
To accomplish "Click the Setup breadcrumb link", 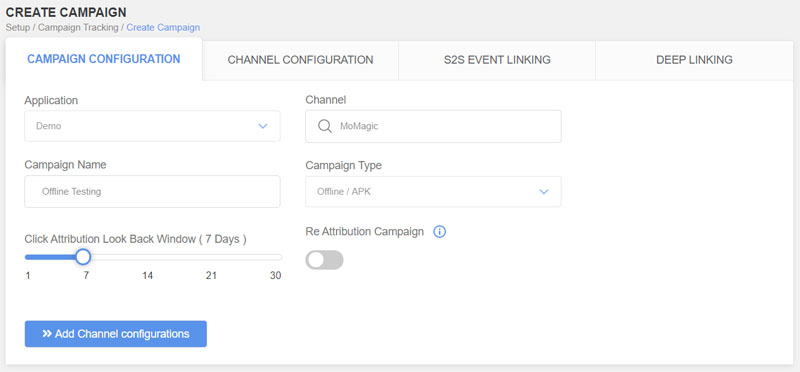I will click(17, 28).
